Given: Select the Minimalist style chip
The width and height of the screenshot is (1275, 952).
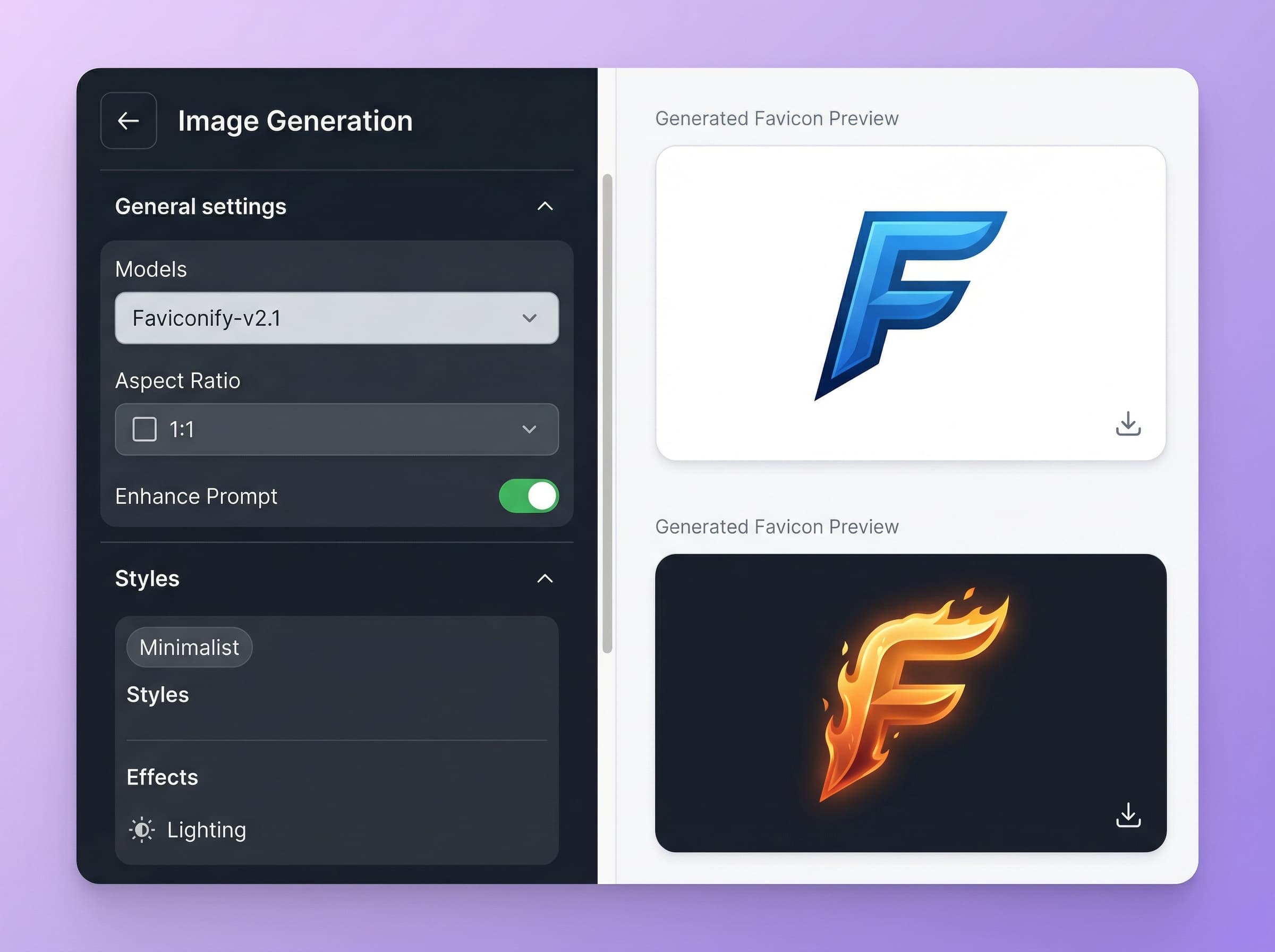Looking at the screenshot, I should (x=189, y=647).
